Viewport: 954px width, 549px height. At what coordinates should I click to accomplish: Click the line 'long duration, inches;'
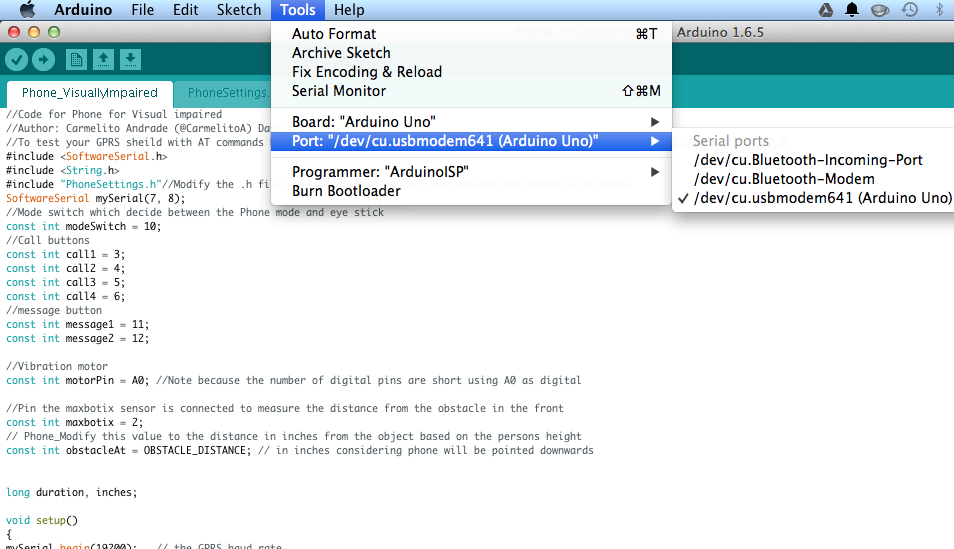coord(71,492)
